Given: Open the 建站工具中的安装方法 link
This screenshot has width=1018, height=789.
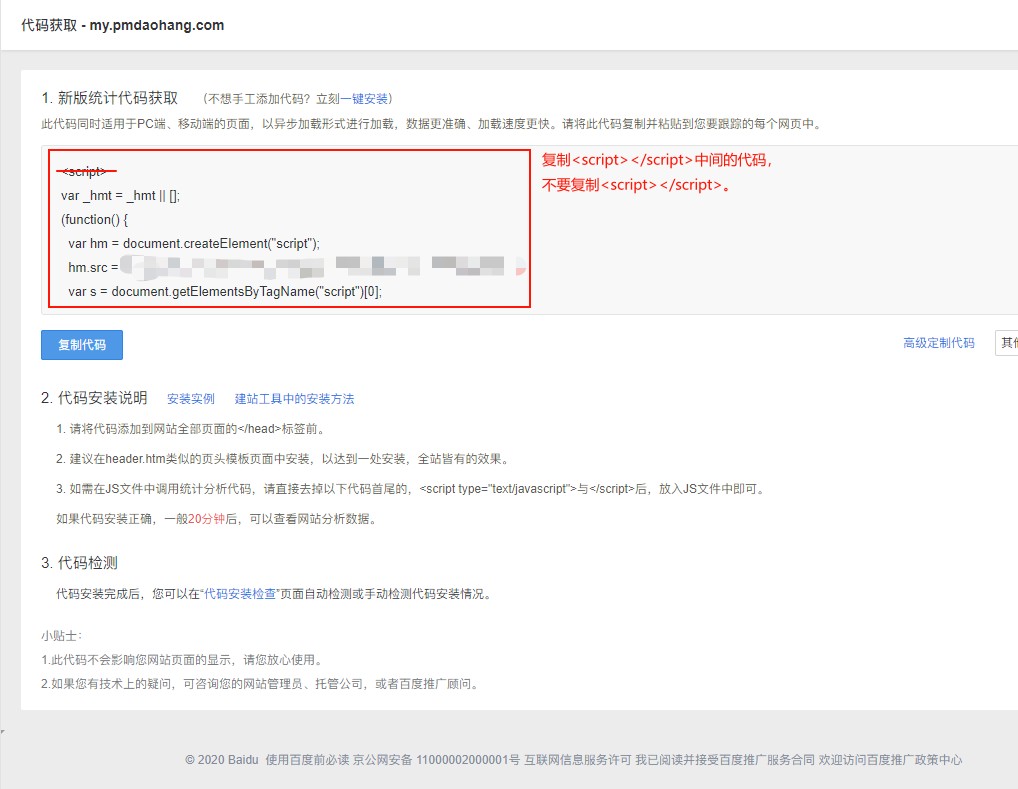Looking at the screenshot, I should pos(294,399).
